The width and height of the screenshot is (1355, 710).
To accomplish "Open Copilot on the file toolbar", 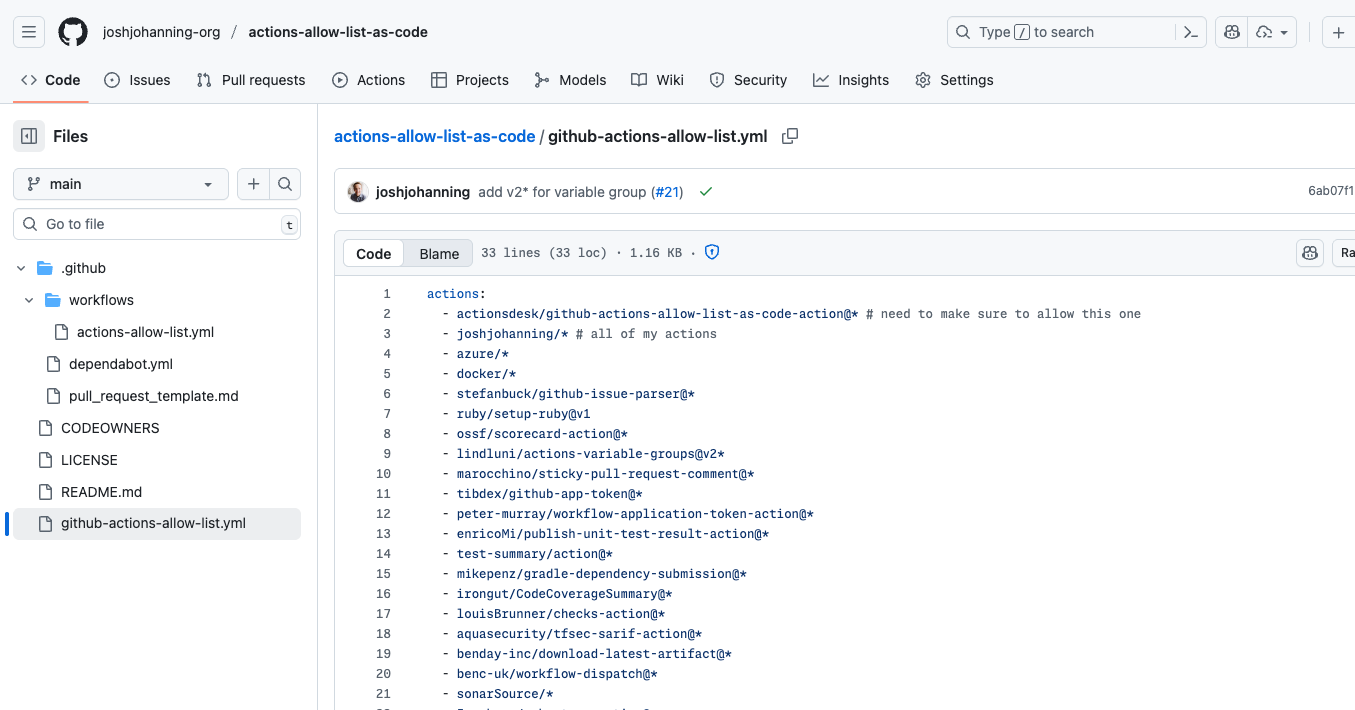I will [x=1309, y=253].
